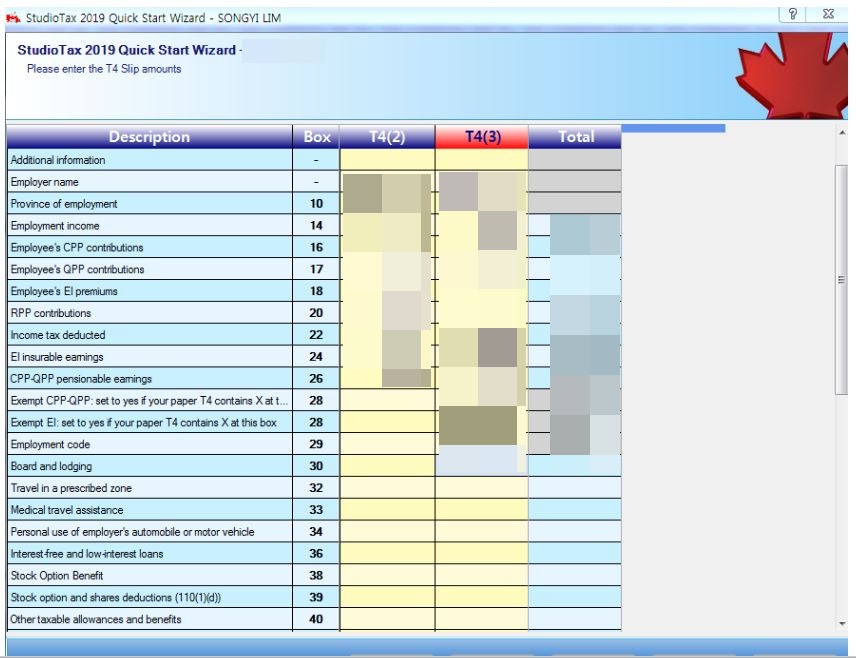
Task: Select the 'Employment income' row label
Action: click(55, 226)
